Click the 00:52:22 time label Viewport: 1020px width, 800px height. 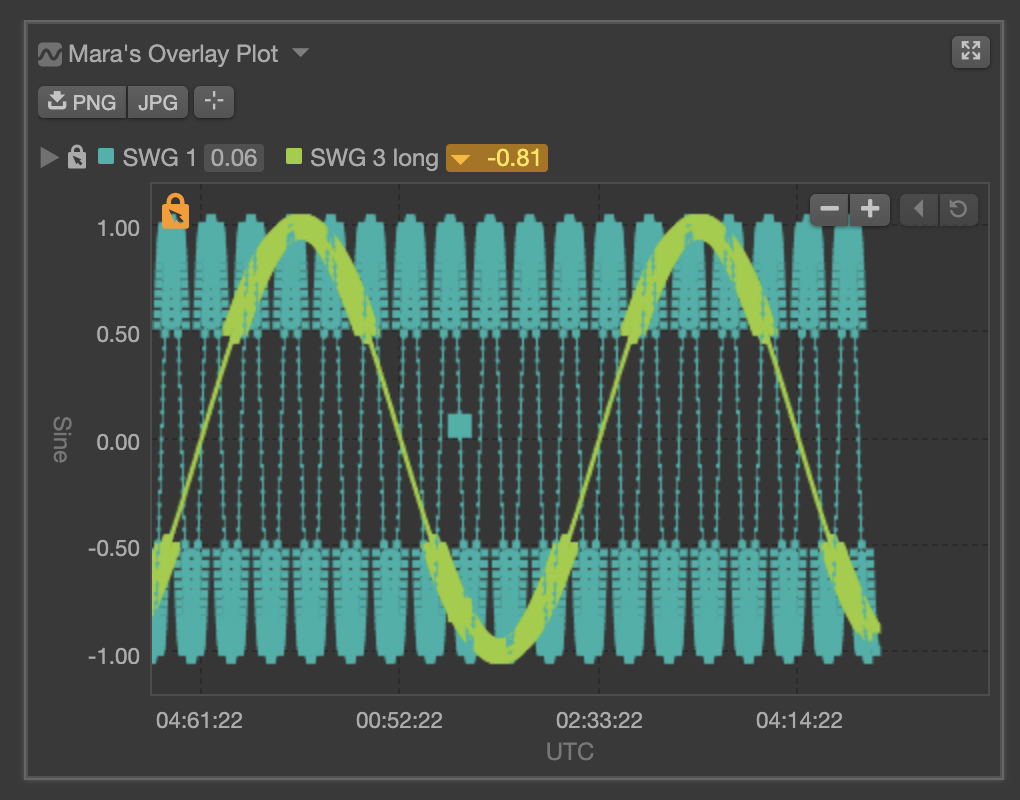tap(399, 720)
